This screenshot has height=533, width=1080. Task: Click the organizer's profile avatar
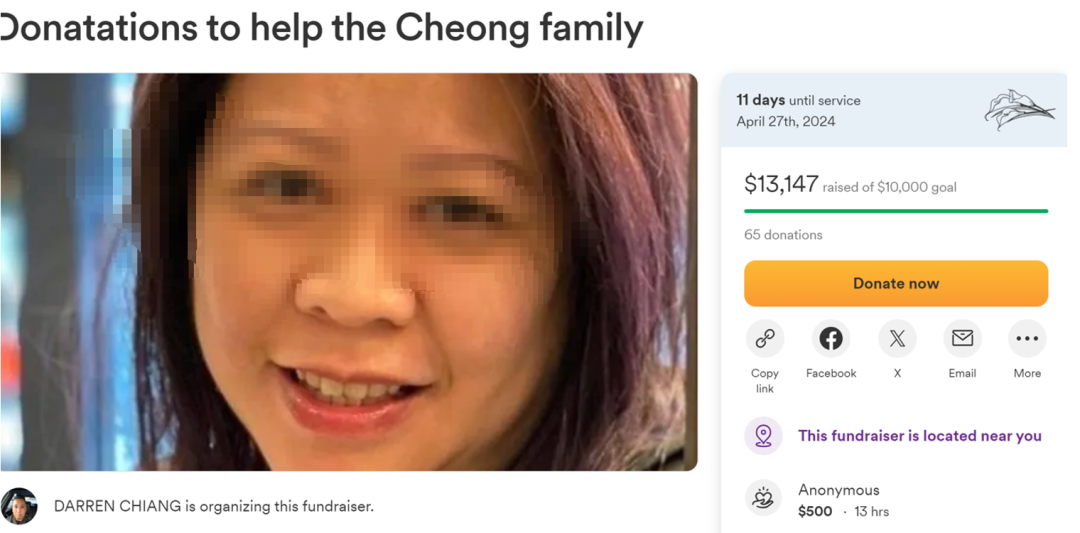(x=19, y=506)
